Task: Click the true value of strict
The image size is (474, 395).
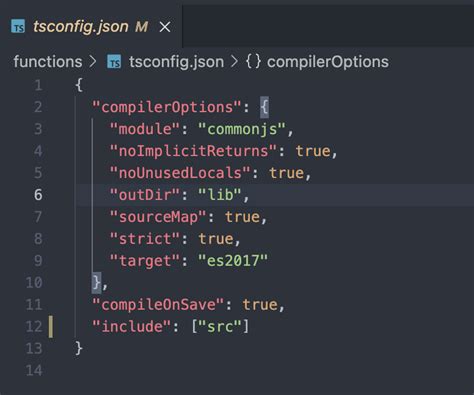Action: [216, 239]
